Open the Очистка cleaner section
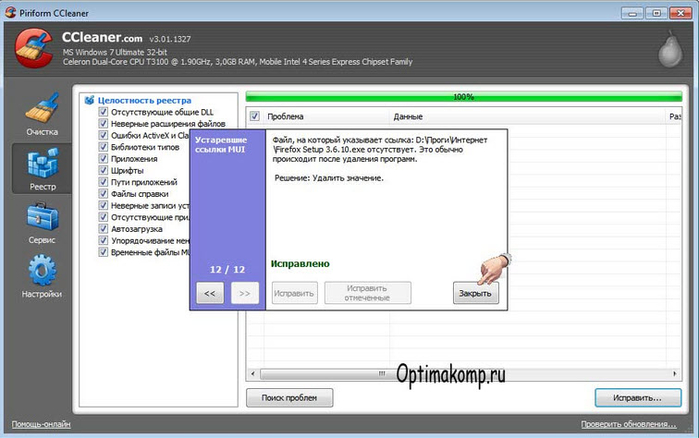 [42, 114]
